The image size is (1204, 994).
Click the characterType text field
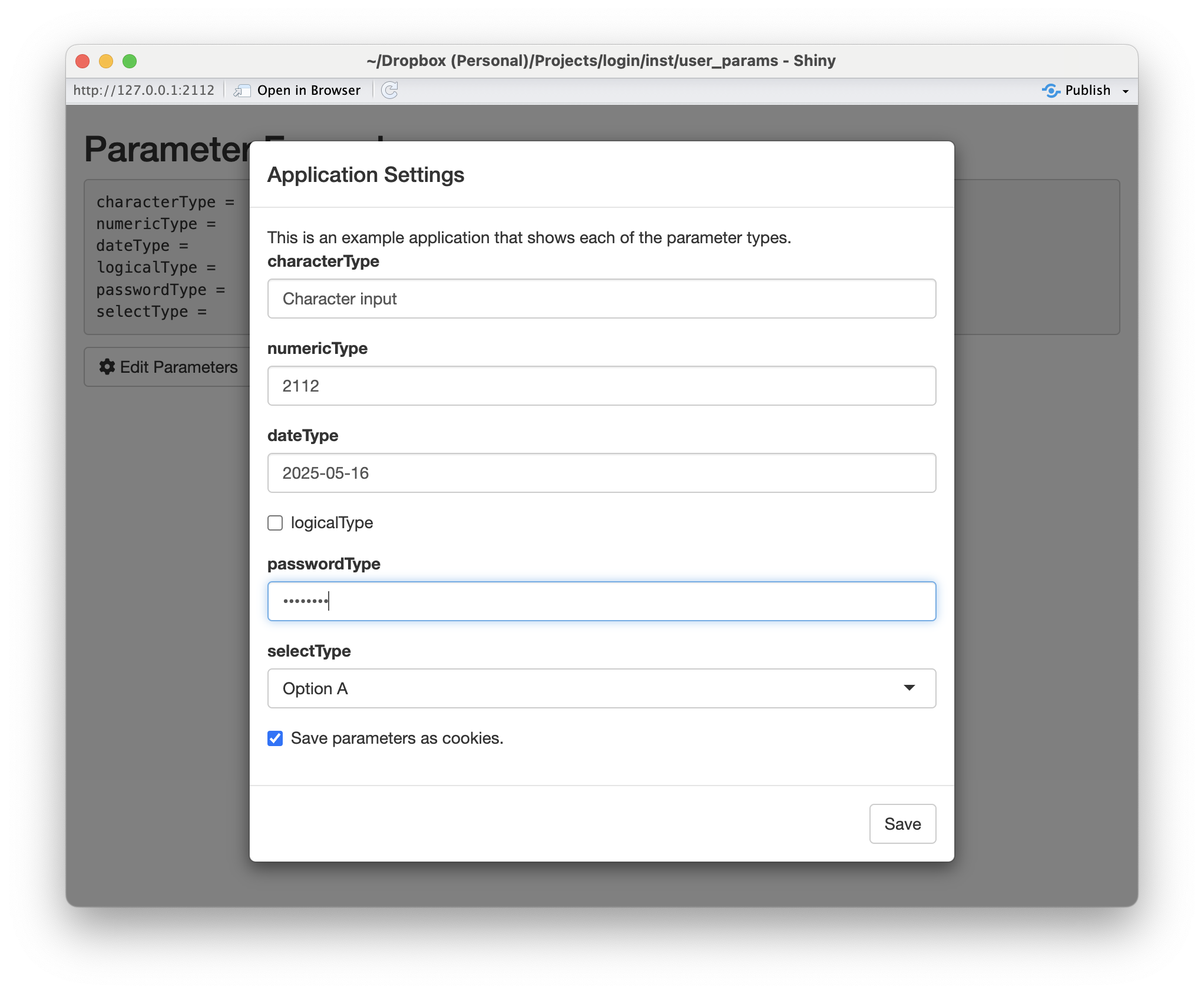[x=601, y=299]
